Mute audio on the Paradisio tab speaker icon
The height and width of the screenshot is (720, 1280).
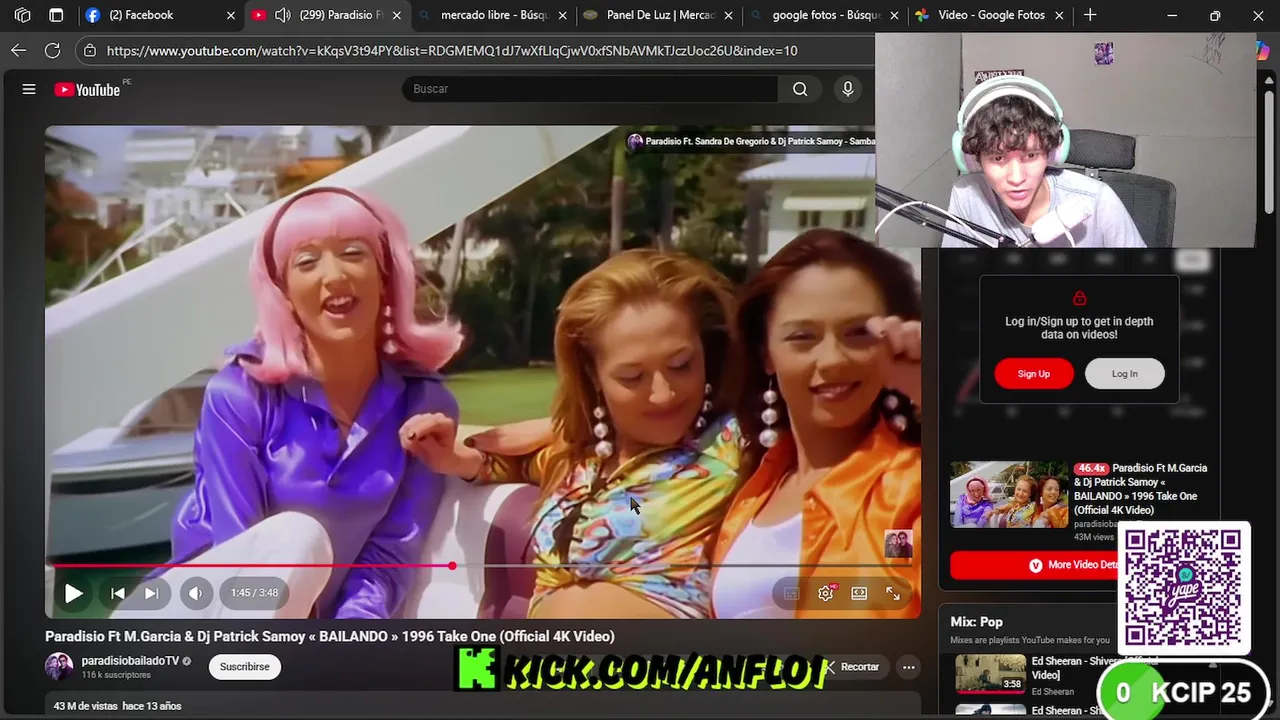point(283,15)
